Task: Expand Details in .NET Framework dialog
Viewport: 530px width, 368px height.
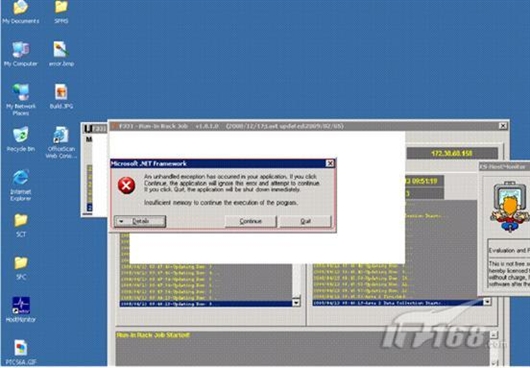Action: click(x=140, y=221)
